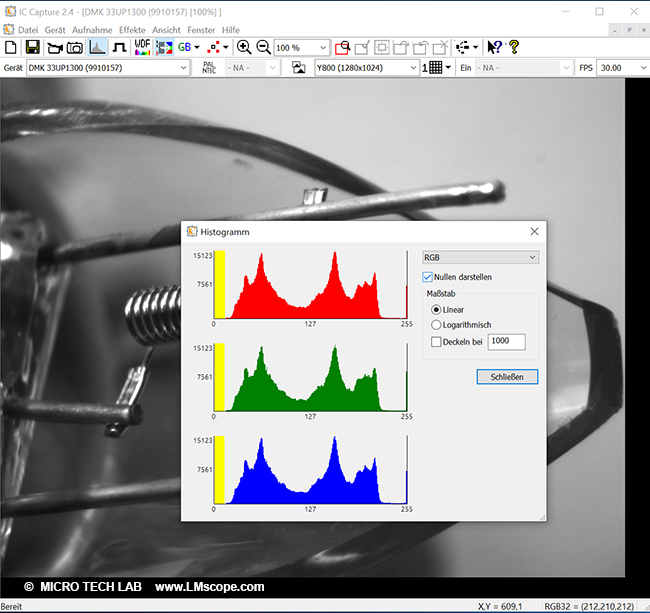Click the new document icon
The width and height of the screenshot is (650, 613).
click(x=11, y=47)
